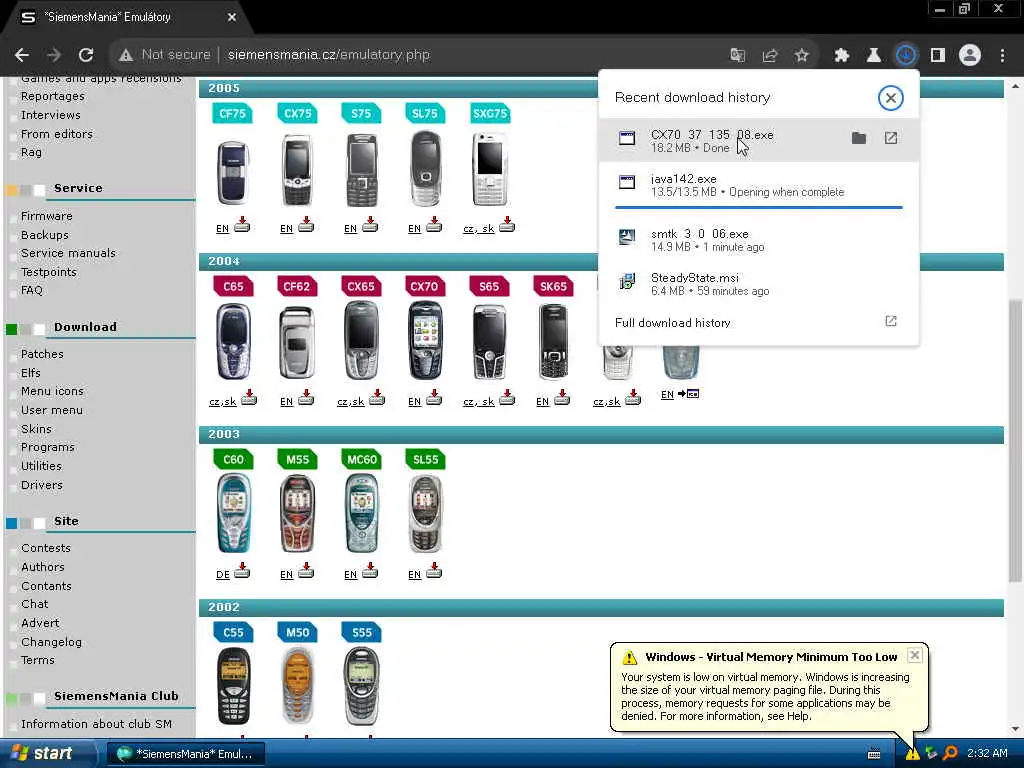Download the CF75 emulator disk icon
The image size is (1024, 768).
pos(242,225)
